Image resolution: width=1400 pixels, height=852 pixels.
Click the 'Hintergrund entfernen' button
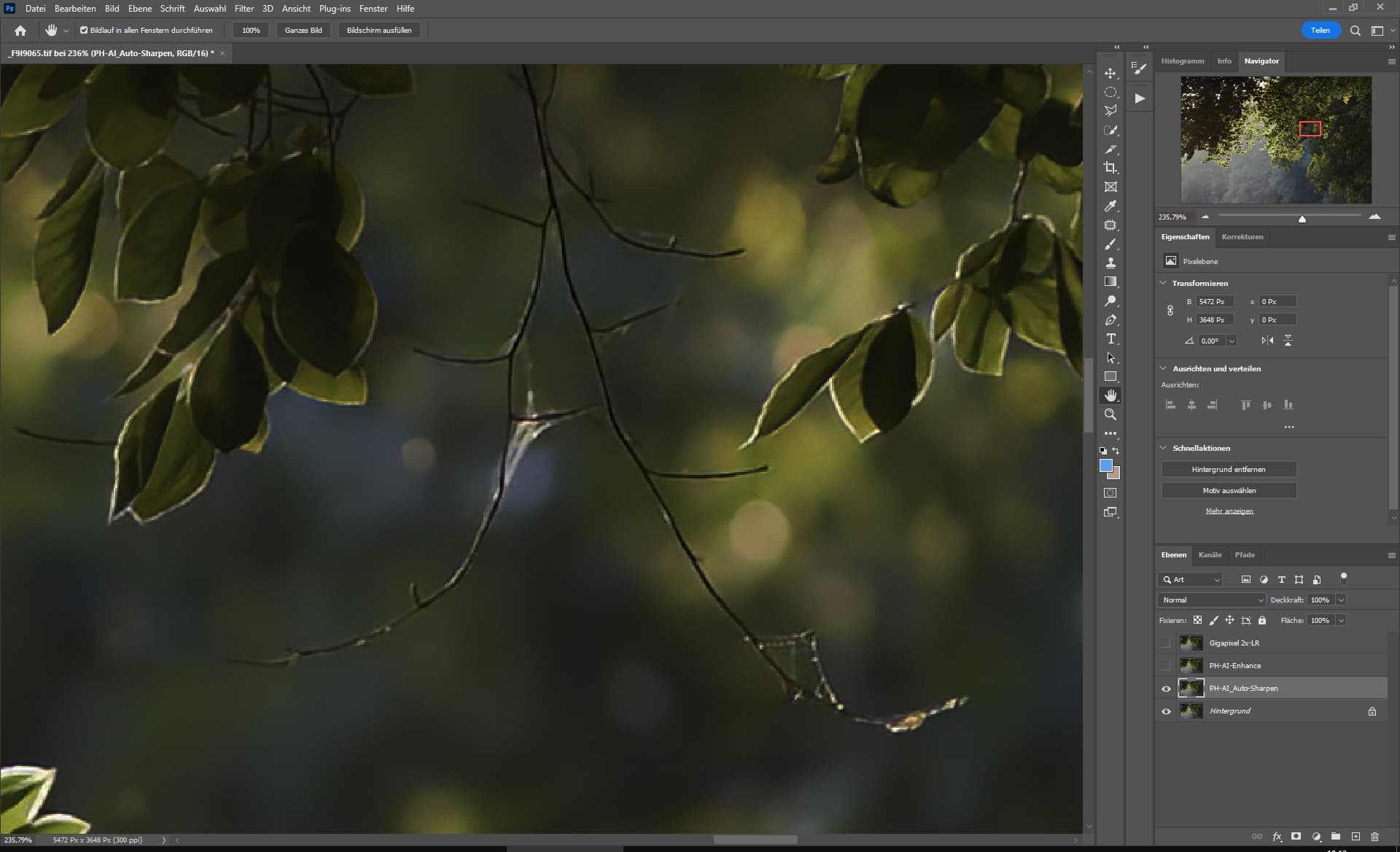point(1228,470)
